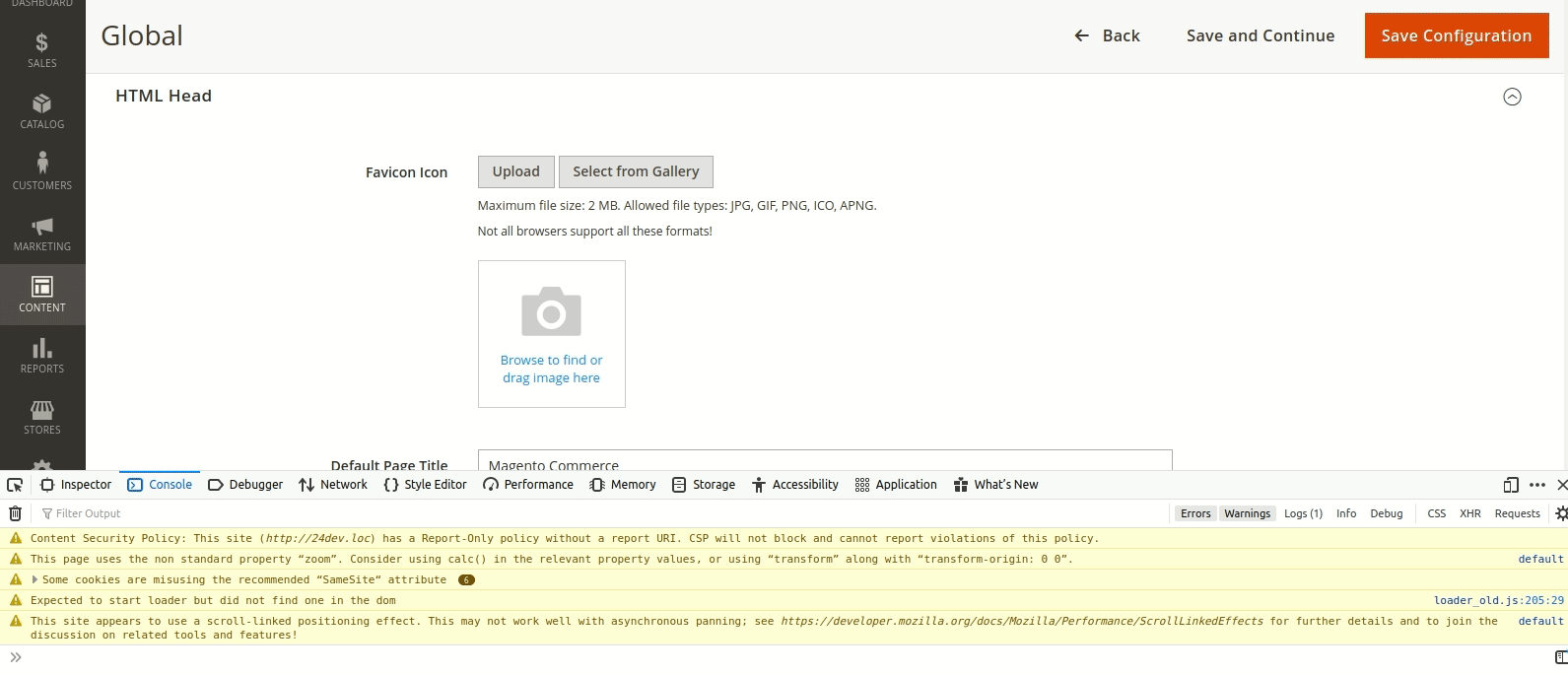The width and height of the screenshot is (1568, 675).
Task: Open the ScrollLinkedEffects MDN link
Action: coord(1022,622)
